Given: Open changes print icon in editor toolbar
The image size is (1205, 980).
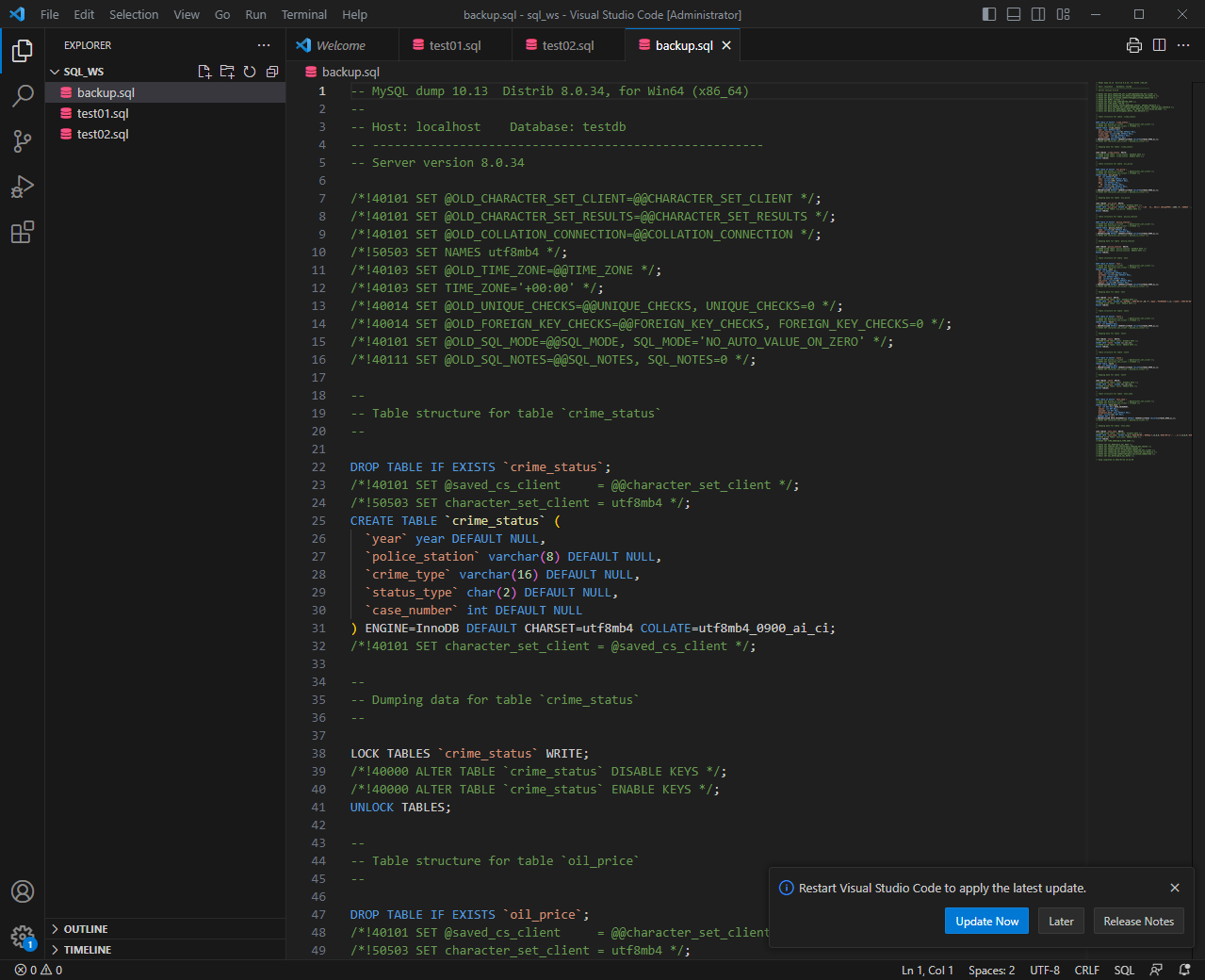Looking at the screenshot, I should coord(1134,45).
